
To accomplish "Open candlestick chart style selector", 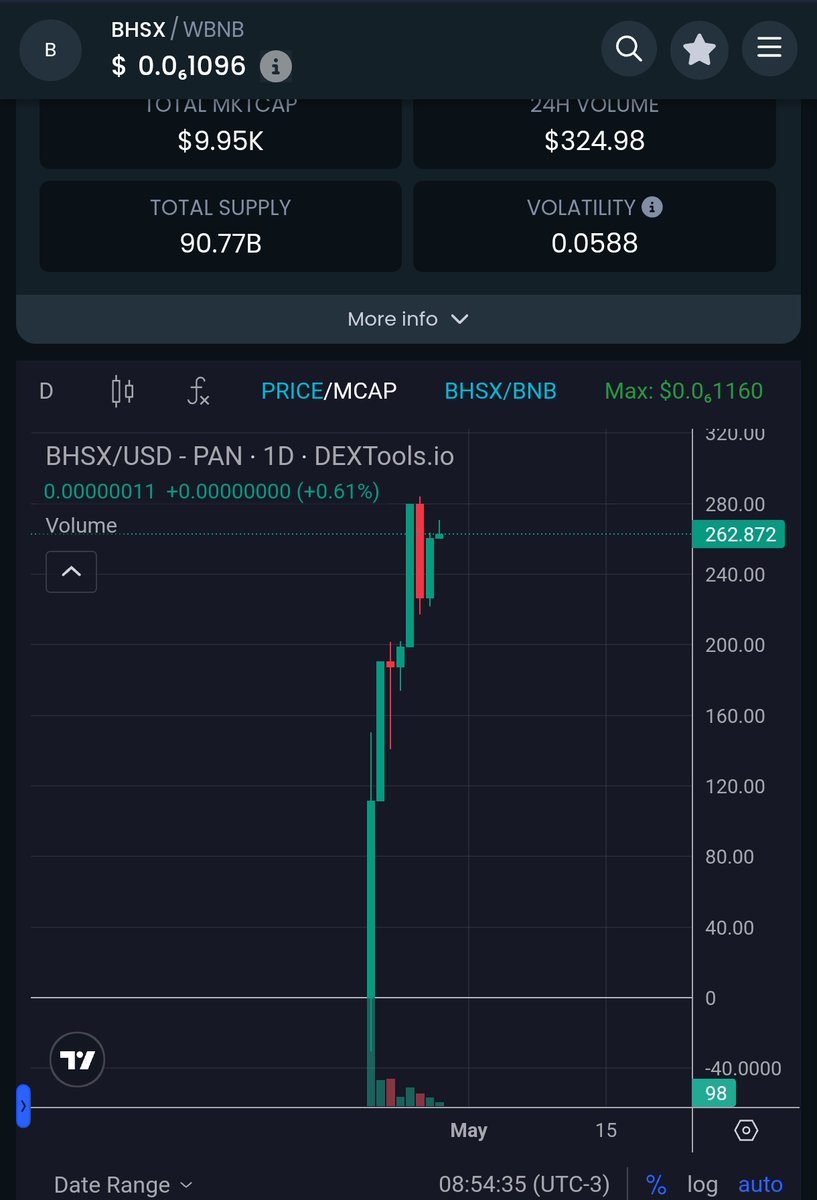I will point(122,390).
